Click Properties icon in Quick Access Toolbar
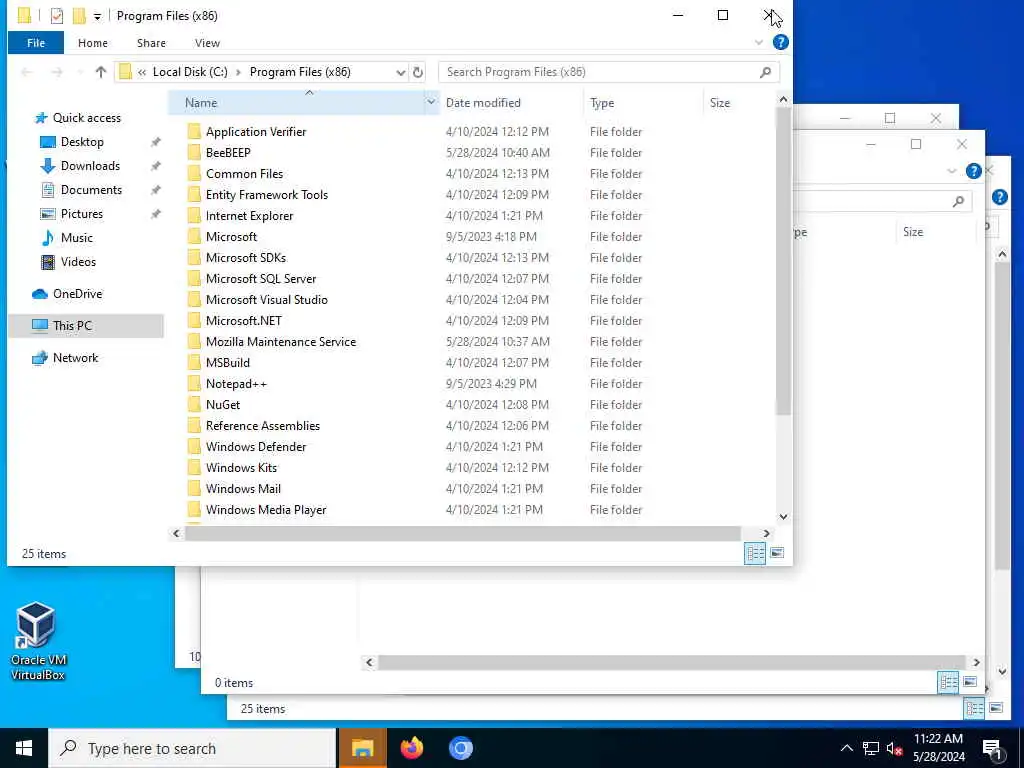The width and height of the screenshot is (1024, 768). click(57, 16)
